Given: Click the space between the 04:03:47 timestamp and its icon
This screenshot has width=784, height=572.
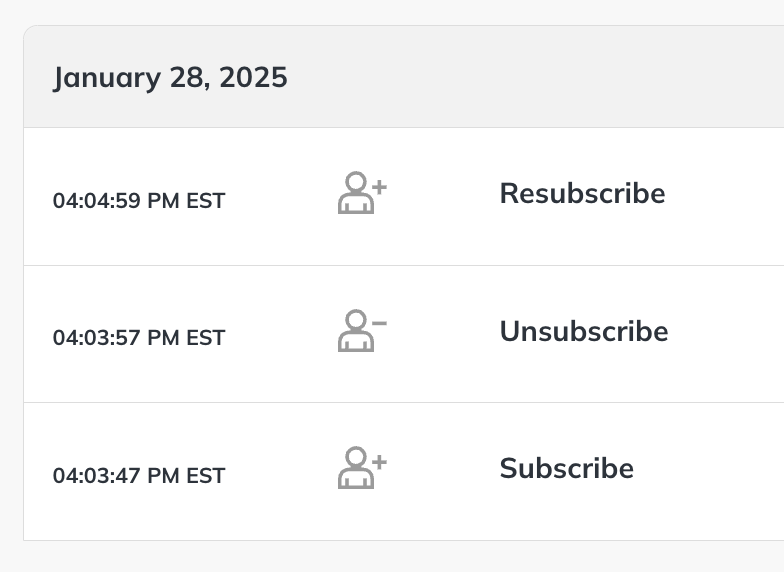Looking at the screenshot, I should [282, 471].
